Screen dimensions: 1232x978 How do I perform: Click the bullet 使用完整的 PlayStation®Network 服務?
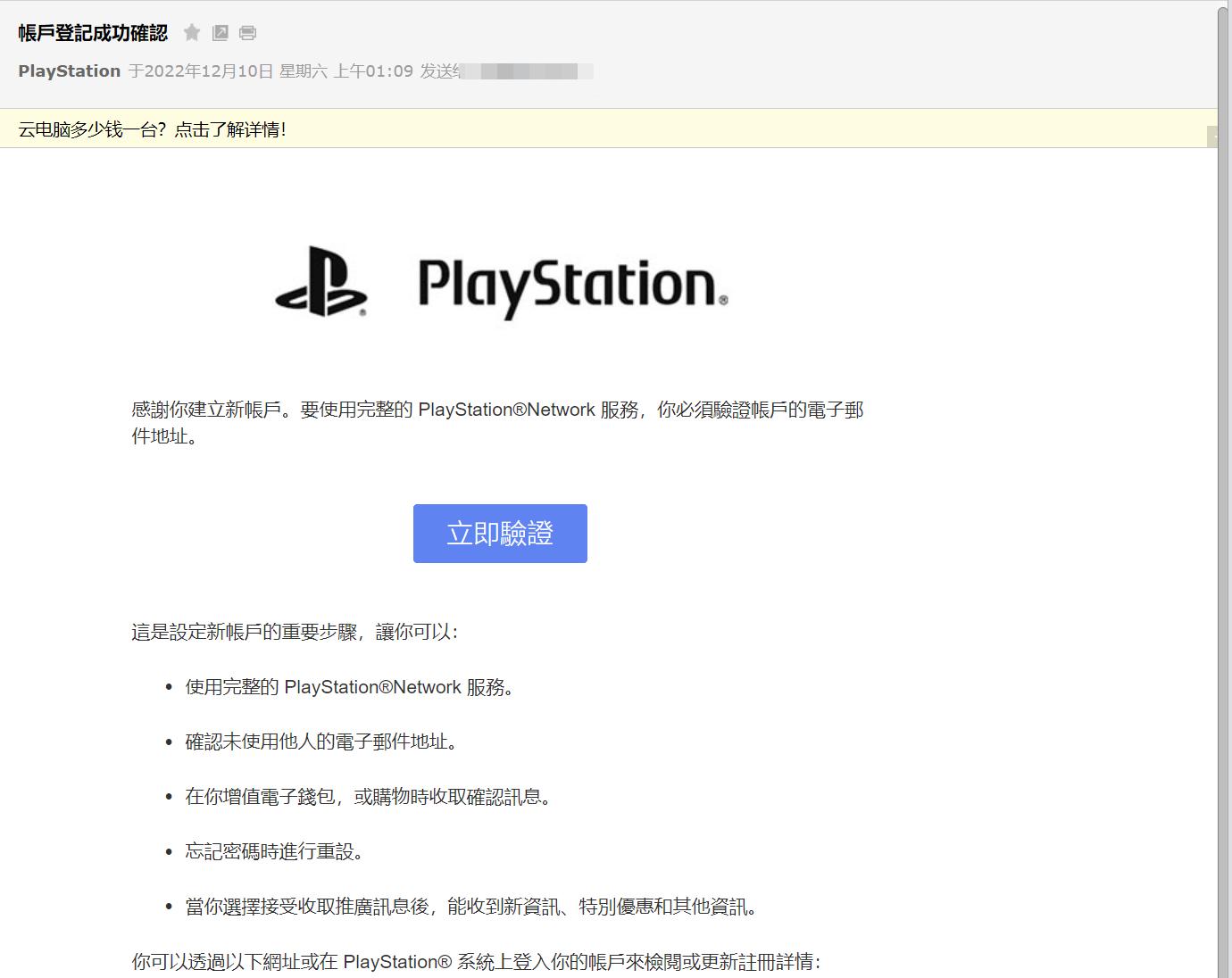click(348, 687)
